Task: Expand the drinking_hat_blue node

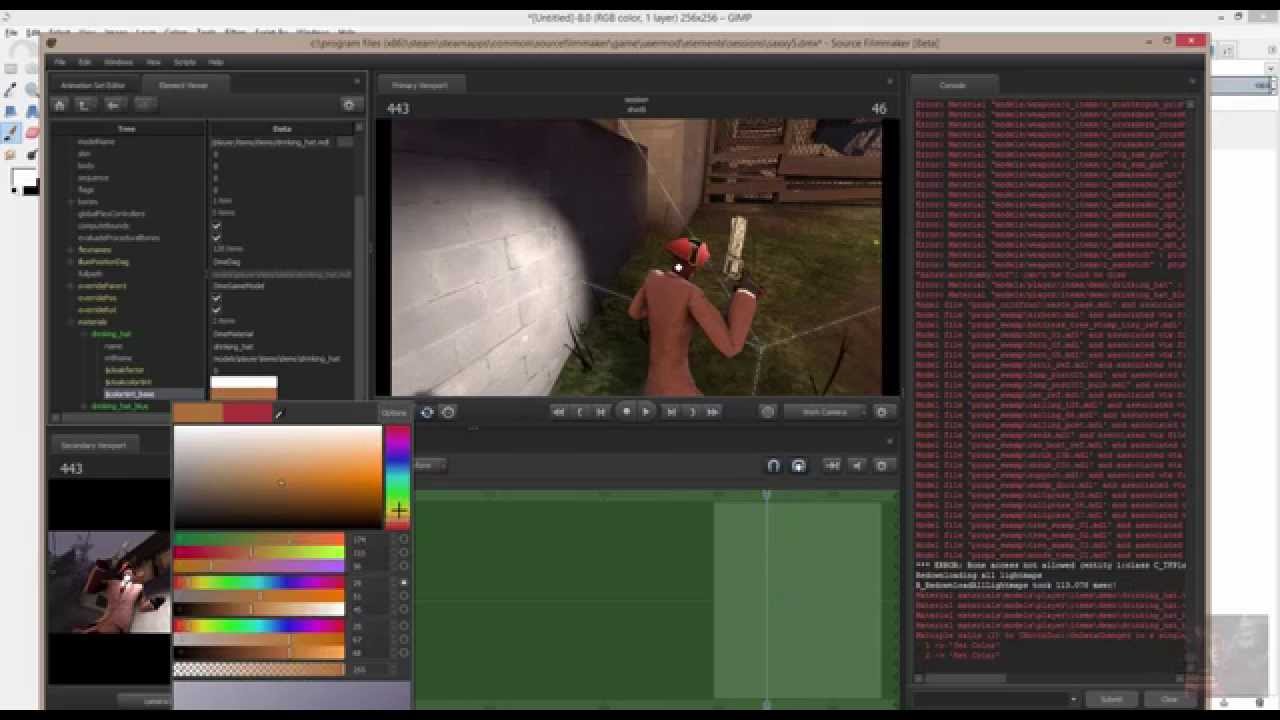Action: point(84,406)
